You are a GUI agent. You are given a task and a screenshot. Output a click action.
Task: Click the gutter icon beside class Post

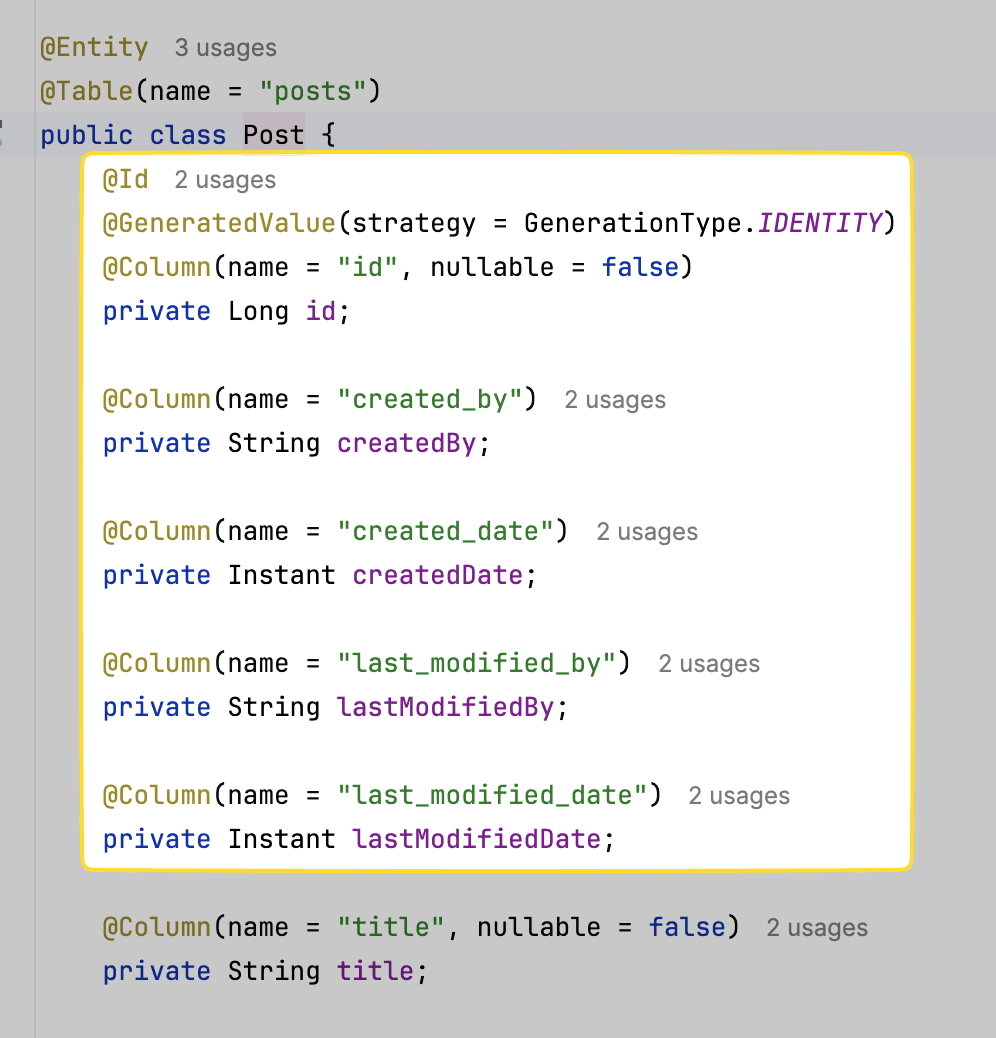pos(2,134)
